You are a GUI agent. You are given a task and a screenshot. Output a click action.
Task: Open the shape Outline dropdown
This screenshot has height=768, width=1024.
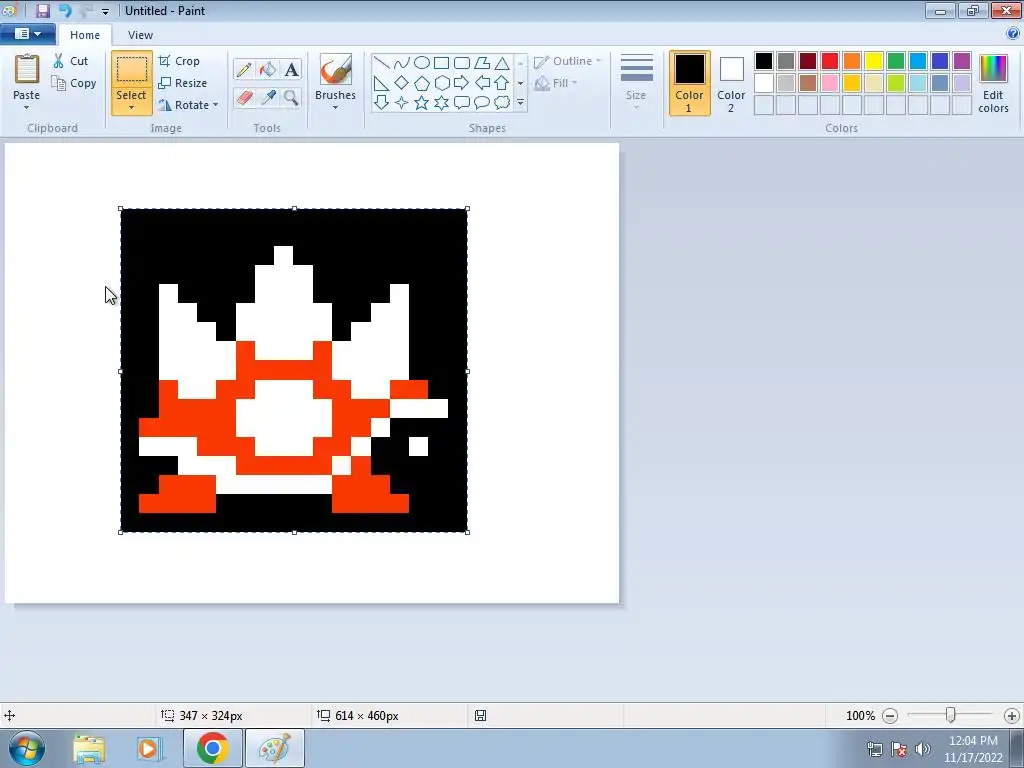click(x=567, y=61)
